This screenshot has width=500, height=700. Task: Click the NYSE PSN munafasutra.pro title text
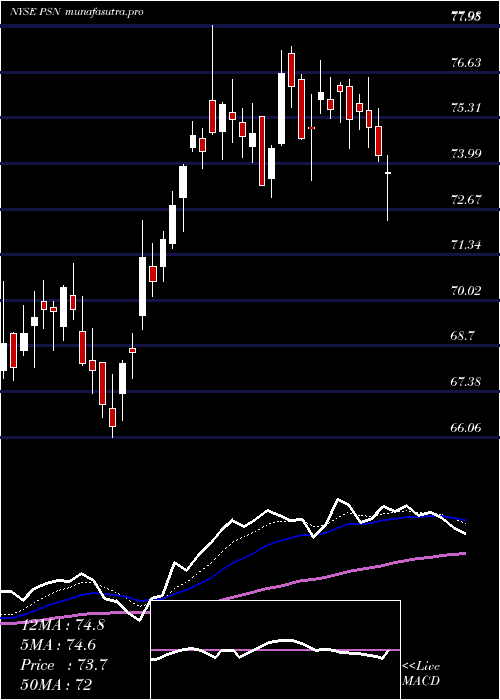pyautogui.click(x=77, y=12)
